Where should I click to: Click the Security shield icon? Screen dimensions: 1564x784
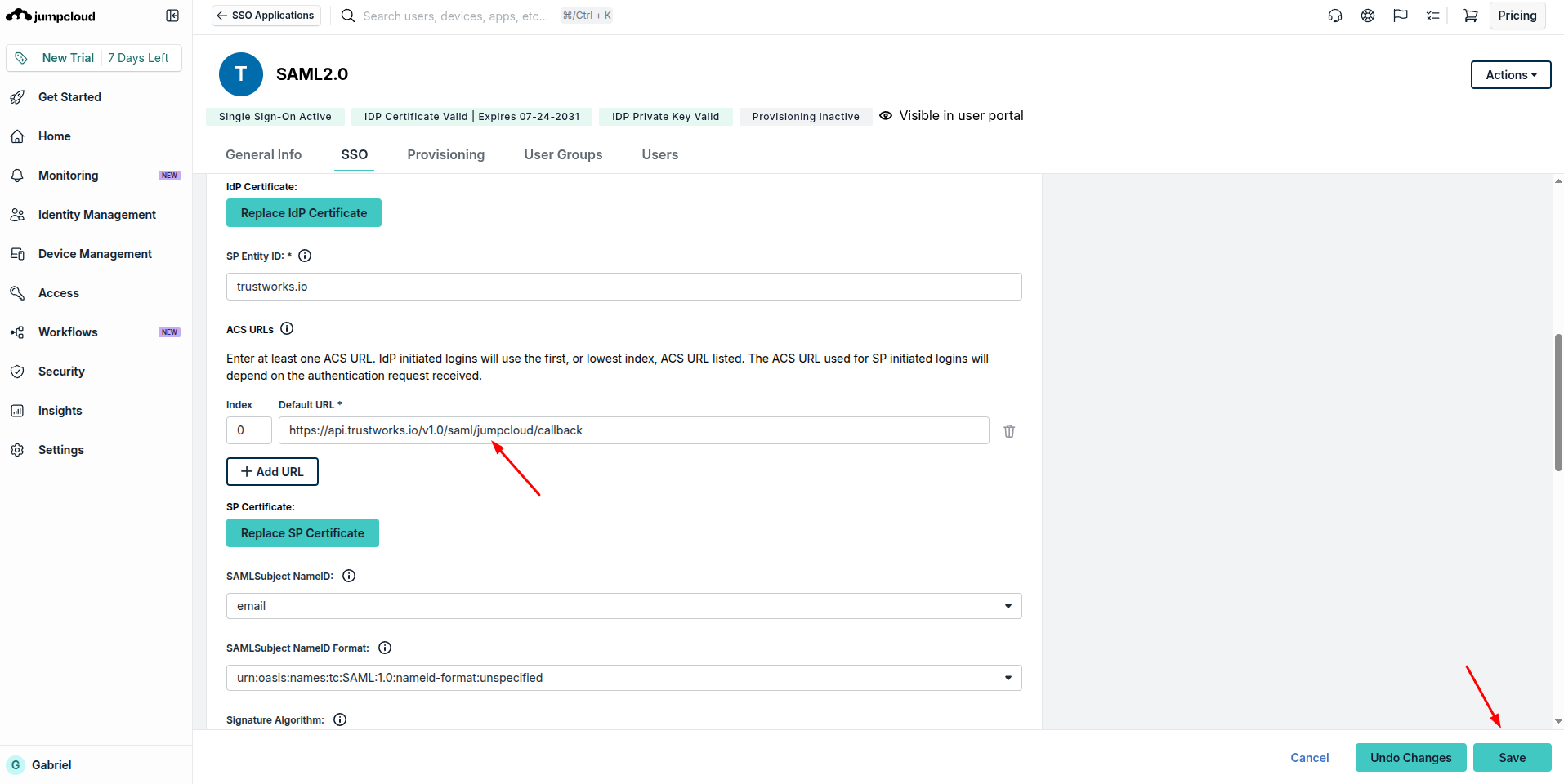tap(17, 372)
